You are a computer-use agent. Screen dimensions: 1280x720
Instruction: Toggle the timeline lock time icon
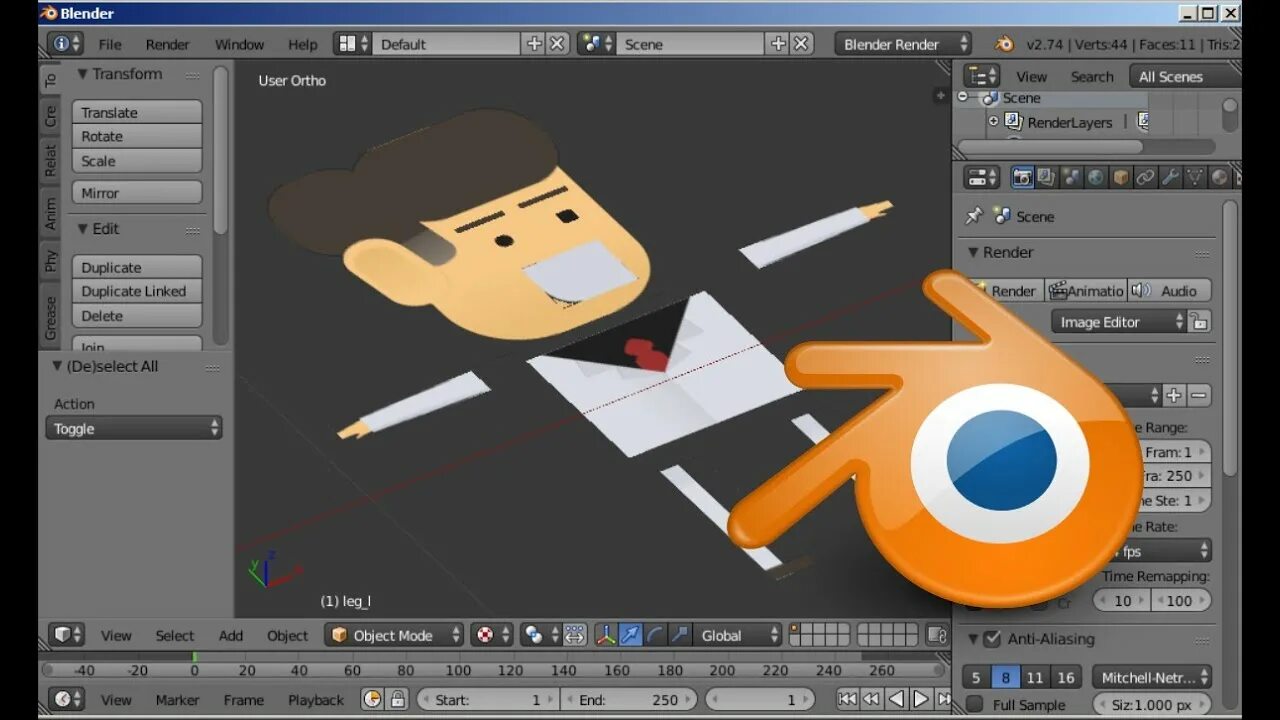pyautogui.click(x=397, y=699)
